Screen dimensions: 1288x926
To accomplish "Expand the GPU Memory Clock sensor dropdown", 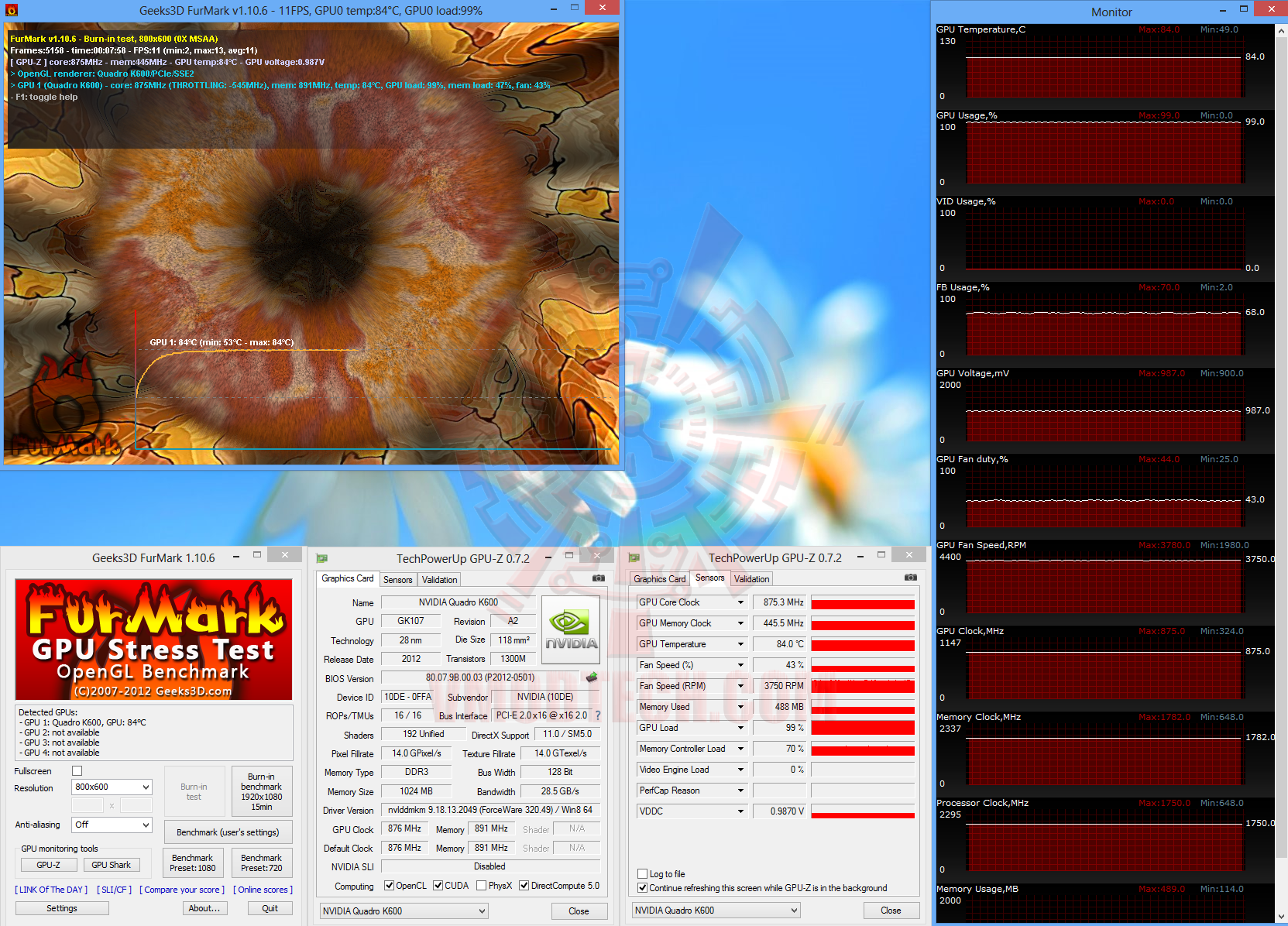I will coord(740,623).
